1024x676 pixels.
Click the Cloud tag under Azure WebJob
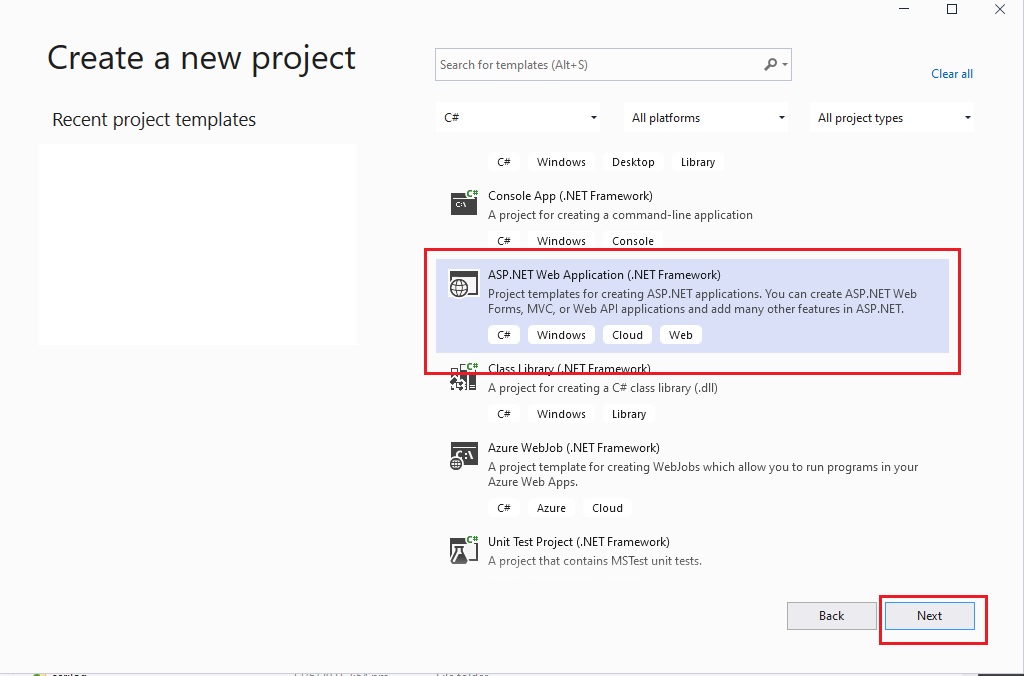point(607,508)
